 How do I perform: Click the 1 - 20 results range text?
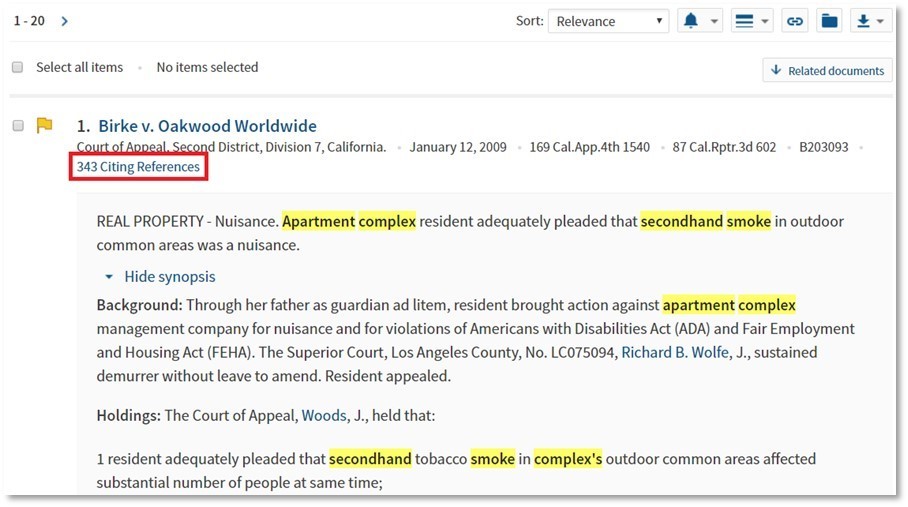click(29, 21)
